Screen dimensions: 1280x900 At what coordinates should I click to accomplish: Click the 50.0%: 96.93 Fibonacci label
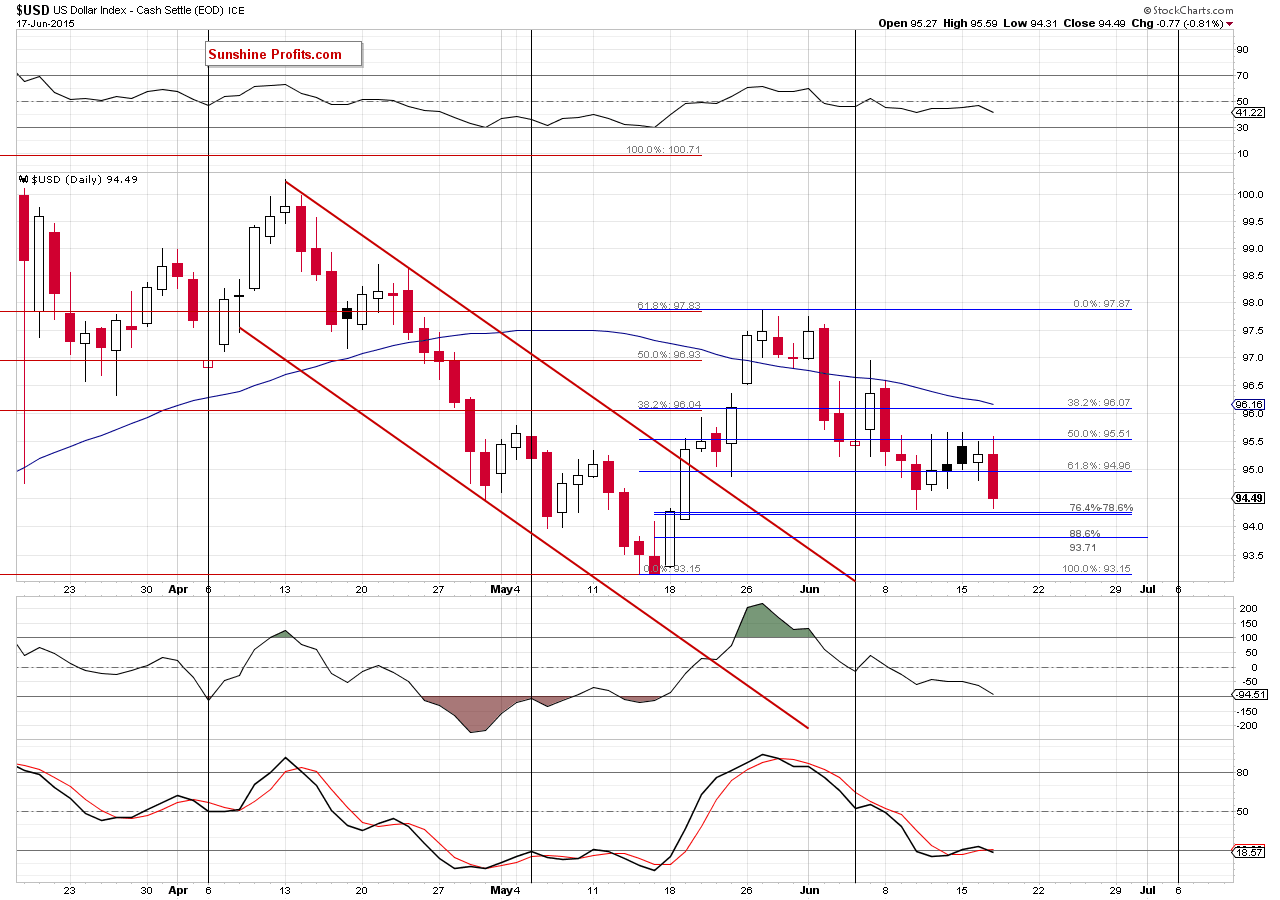[x=669, y=354]
